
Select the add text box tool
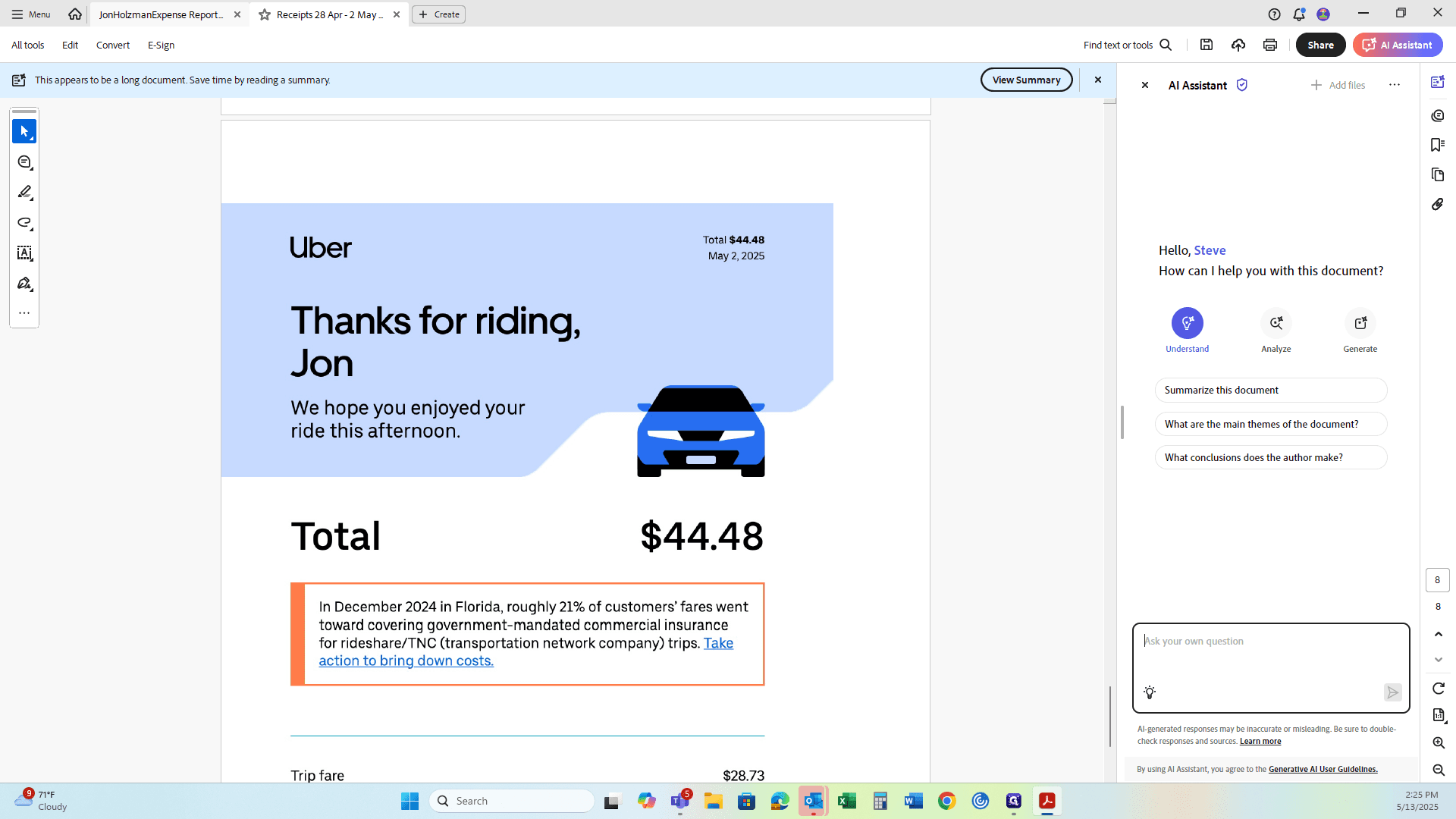click(x=24, y=253)
